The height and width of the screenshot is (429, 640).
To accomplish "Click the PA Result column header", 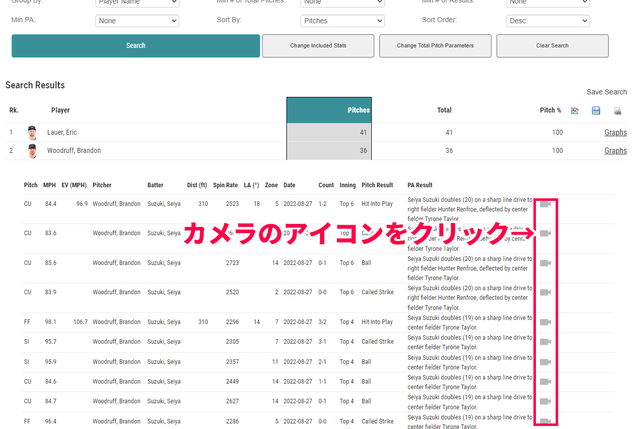I will click(420, 185).
